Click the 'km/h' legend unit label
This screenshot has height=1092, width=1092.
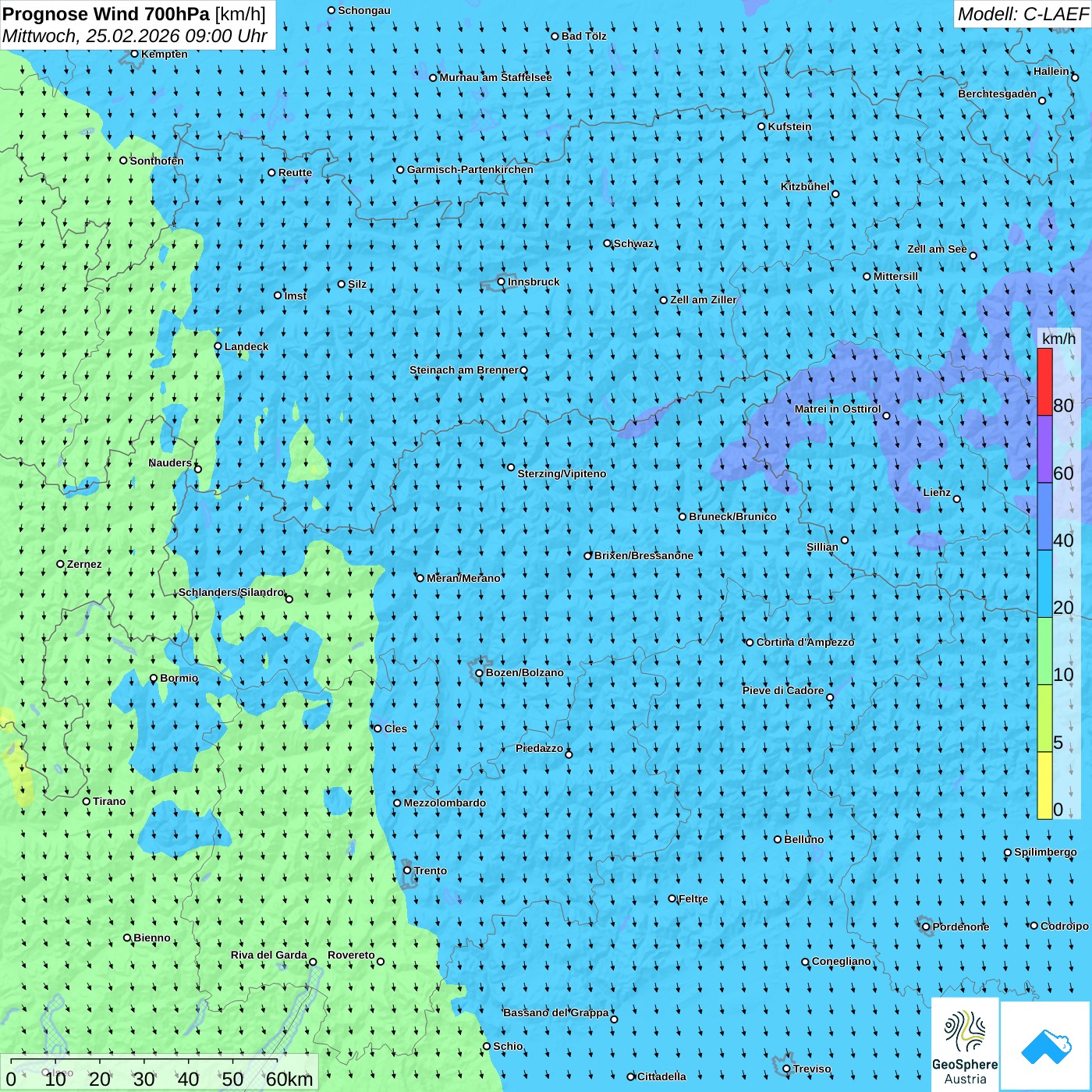click(x=1058, y=339)
